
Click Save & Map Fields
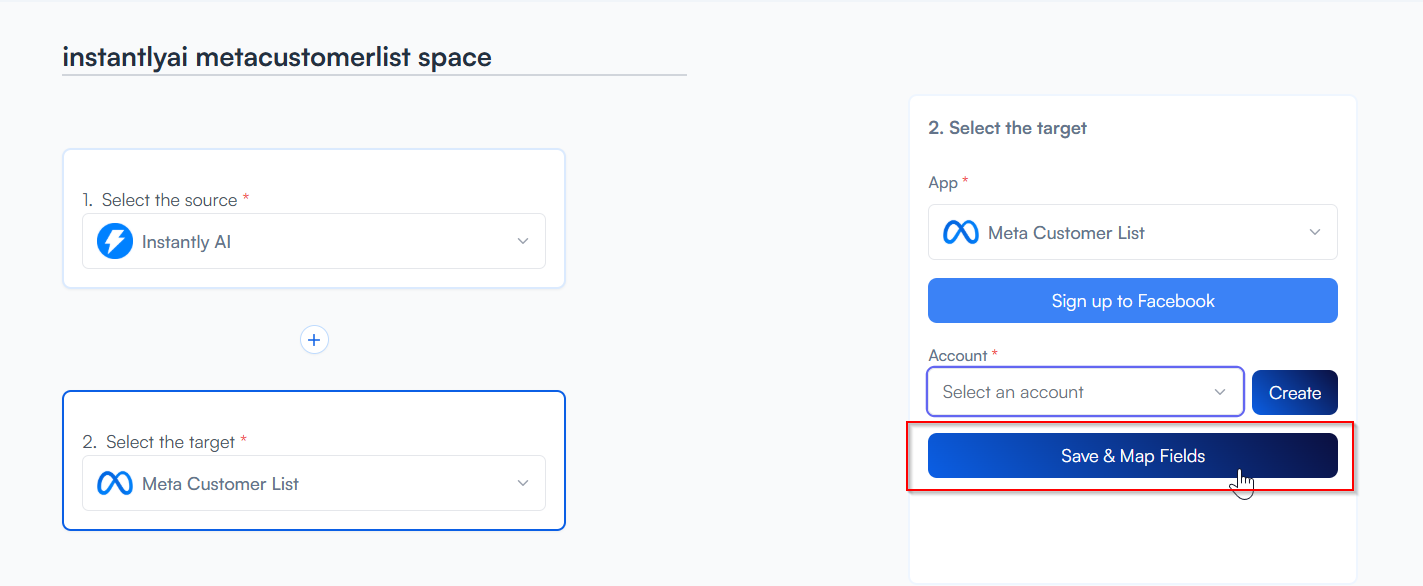[x=1132, y=456]
